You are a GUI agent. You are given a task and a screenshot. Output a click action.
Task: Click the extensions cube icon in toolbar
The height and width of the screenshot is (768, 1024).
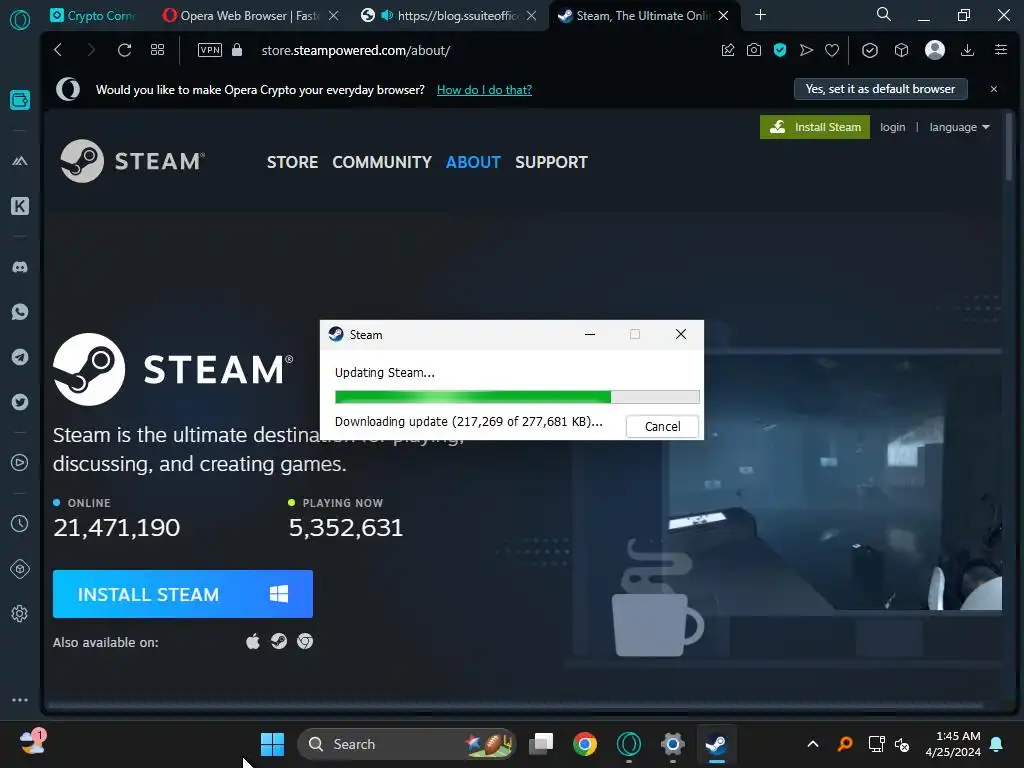901,50
